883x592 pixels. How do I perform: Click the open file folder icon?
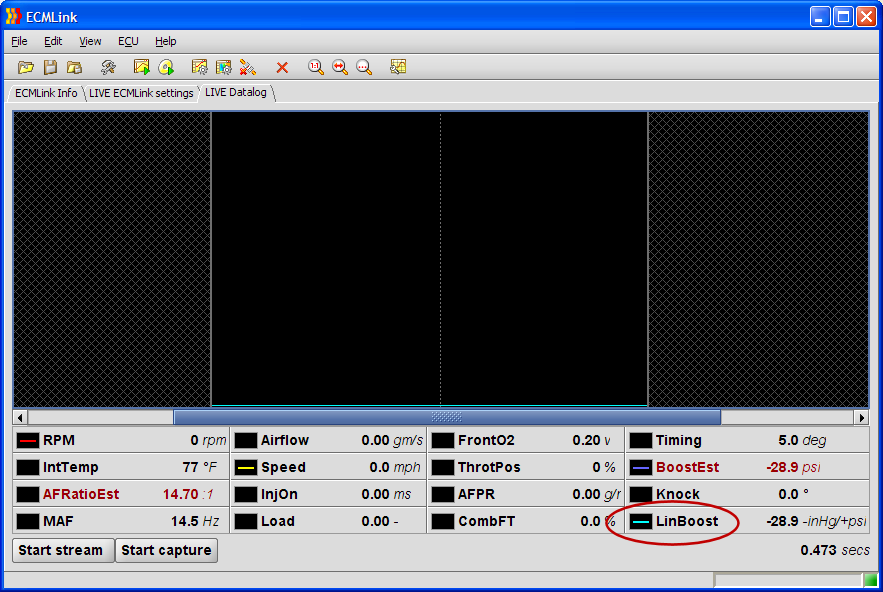(x=26, y=67)
